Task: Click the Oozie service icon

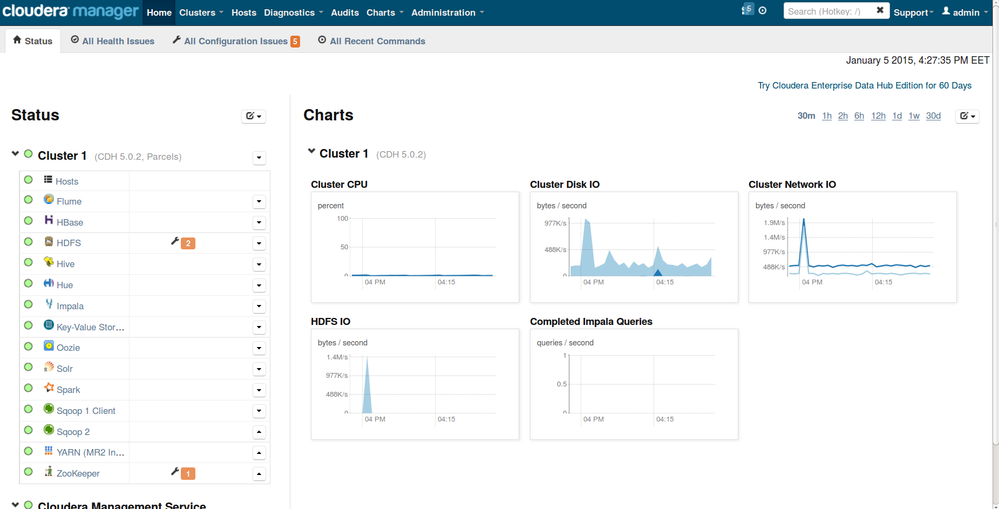Action: 48,347
